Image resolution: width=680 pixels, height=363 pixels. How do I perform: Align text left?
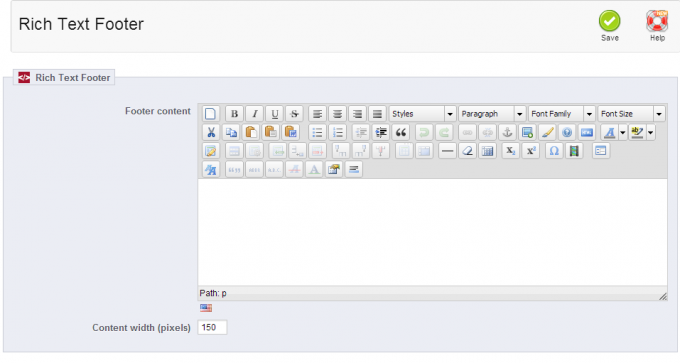tap(317, 114)
